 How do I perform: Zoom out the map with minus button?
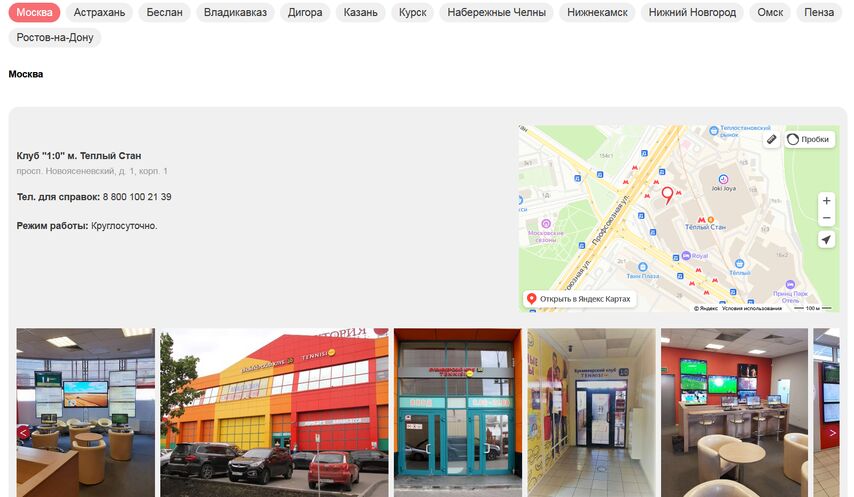click(826, 218)
